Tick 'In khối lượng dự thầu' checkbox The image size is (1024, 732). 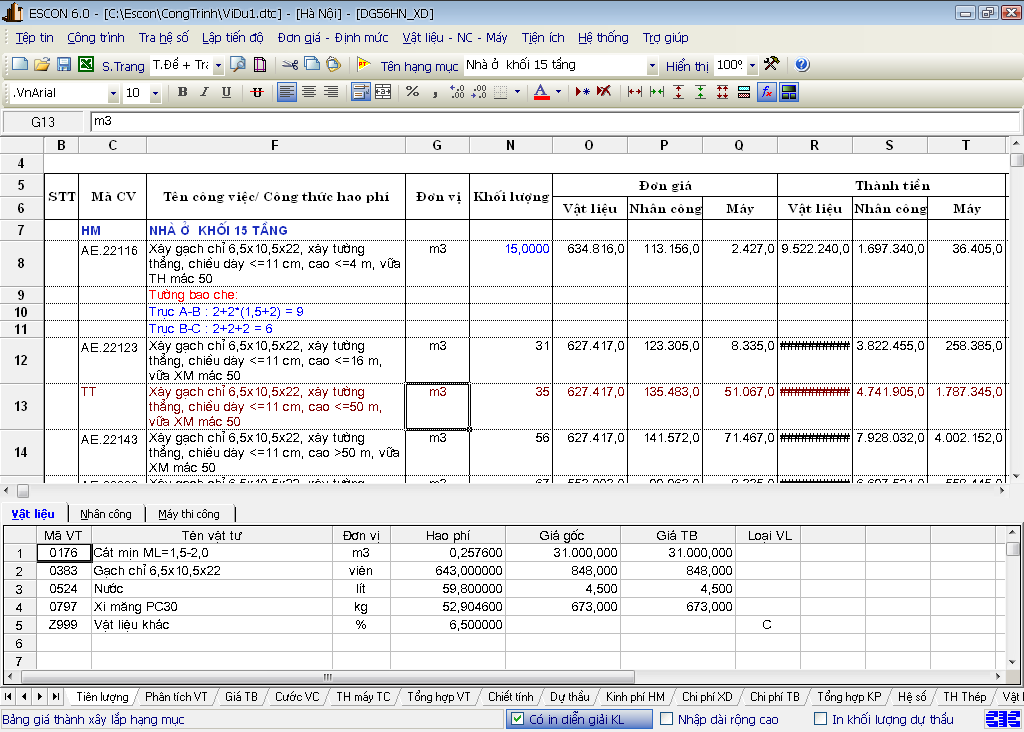click(820, 718)
